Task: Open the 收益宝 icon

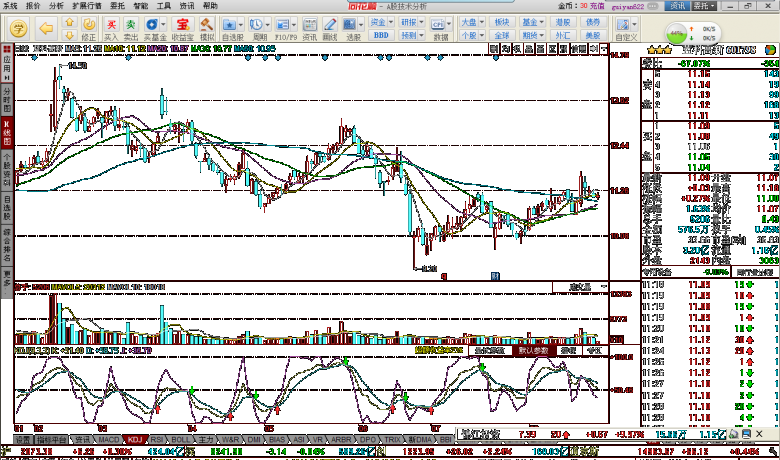Action: 182,28
